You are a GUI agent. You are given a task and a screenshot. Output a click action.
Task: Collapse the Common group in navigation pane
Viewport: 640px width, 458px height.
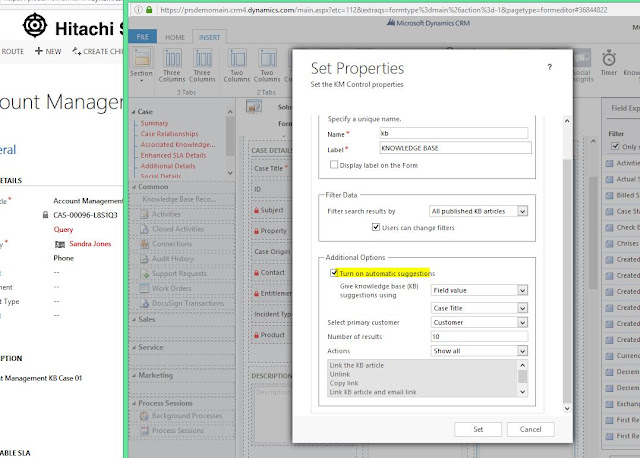pyautogui.click(x=134, y=187)
